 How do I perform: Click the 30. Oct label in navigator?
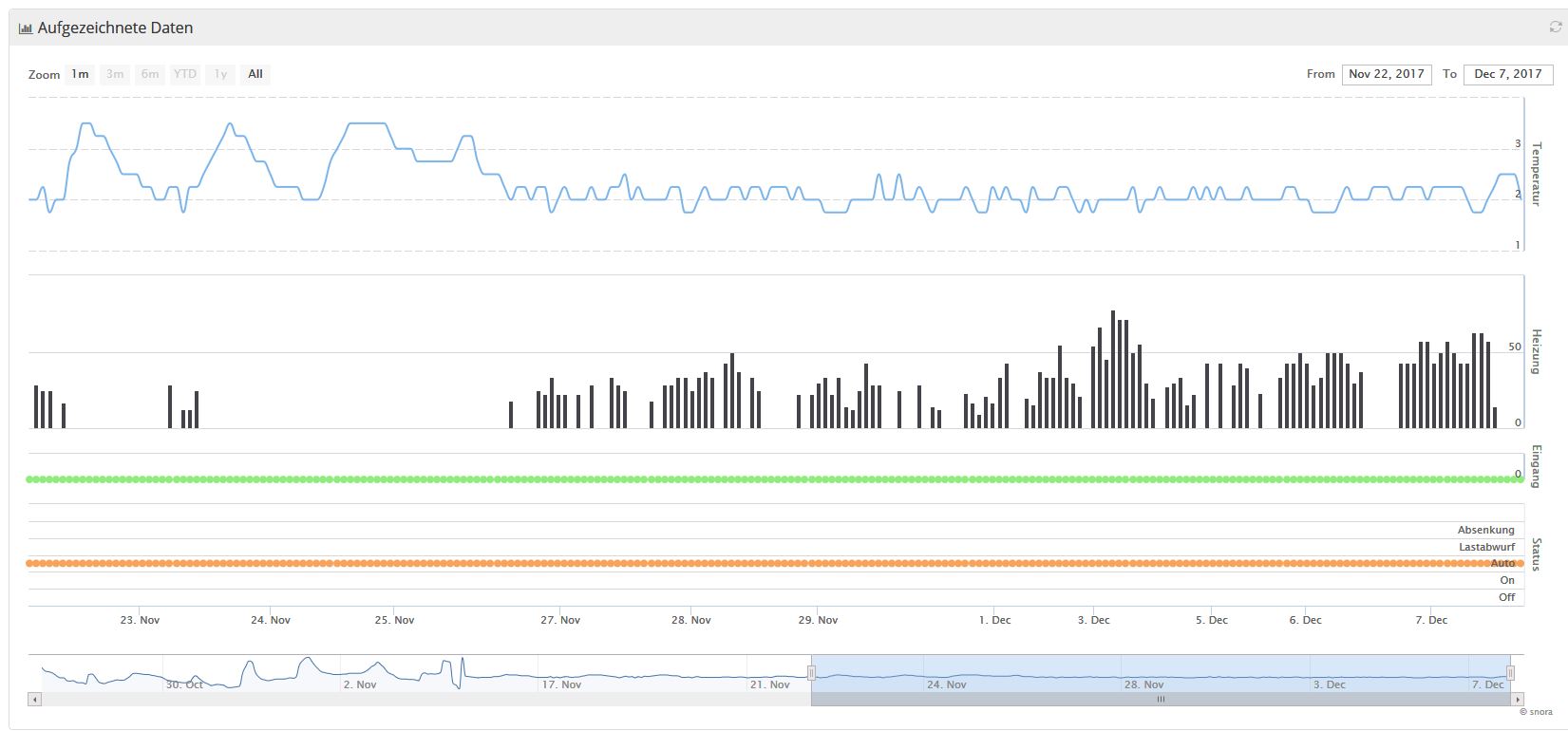click(185, 684)
